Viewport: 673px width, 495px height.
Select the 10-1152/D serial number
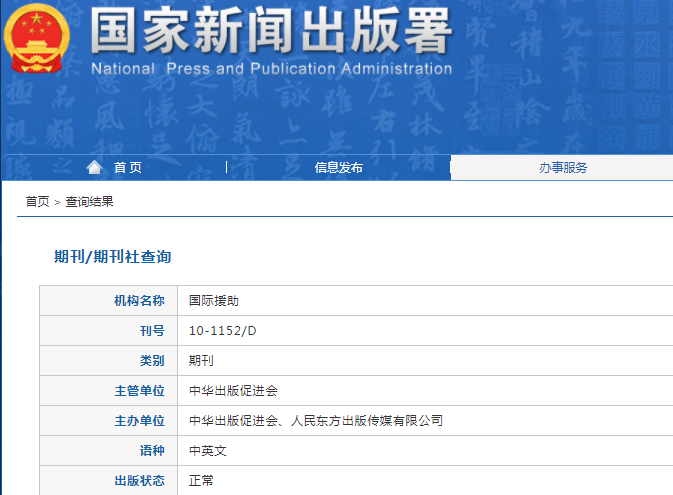click(x=222, y=331)
